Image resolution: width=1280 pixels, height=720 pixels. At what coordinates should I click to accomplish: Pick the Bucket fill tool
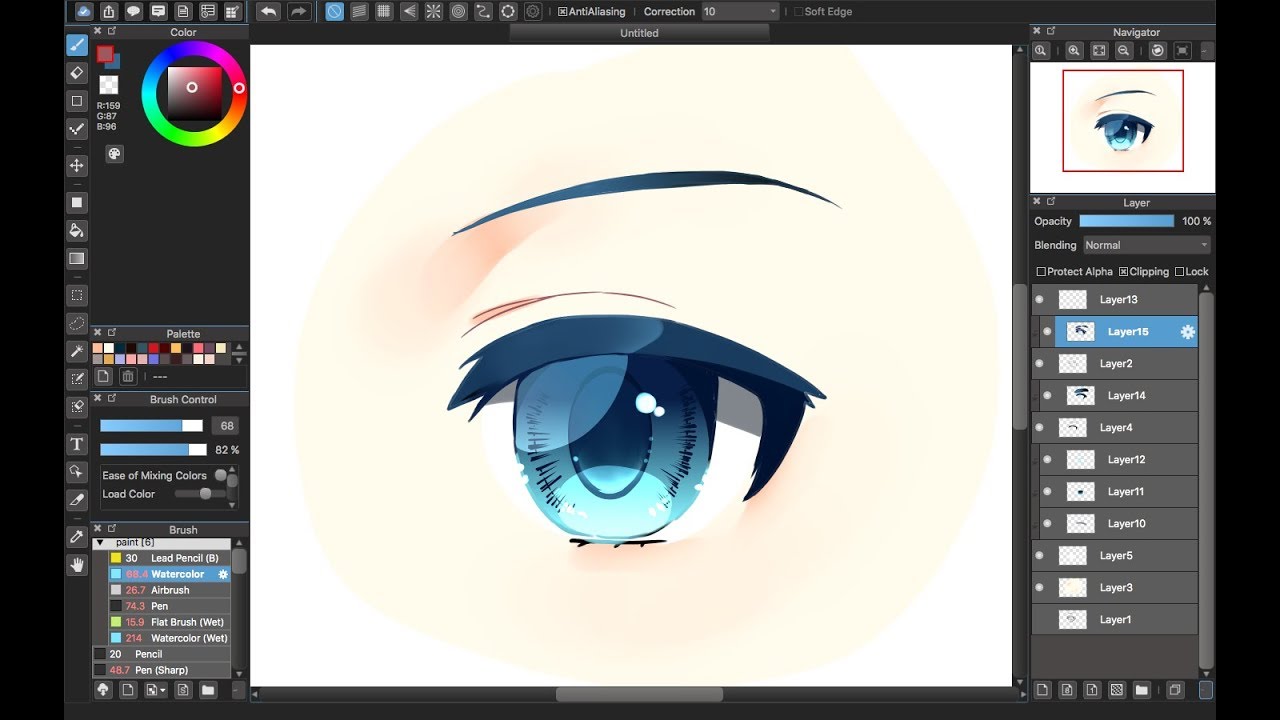[x=77, y=230]
